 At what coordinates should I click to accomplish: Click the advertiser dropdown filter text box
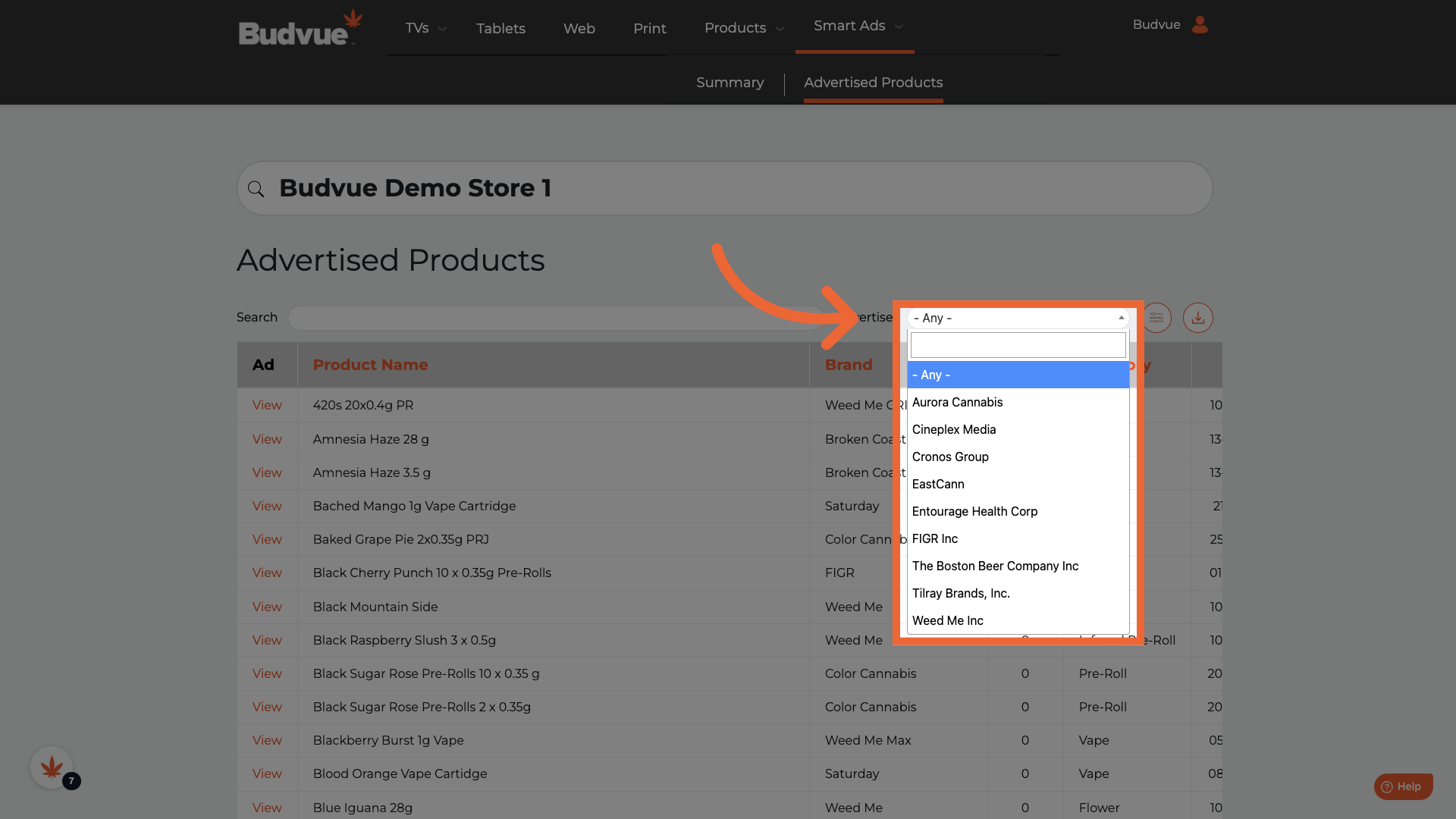pyautogui.click(x=1018, y=346)
